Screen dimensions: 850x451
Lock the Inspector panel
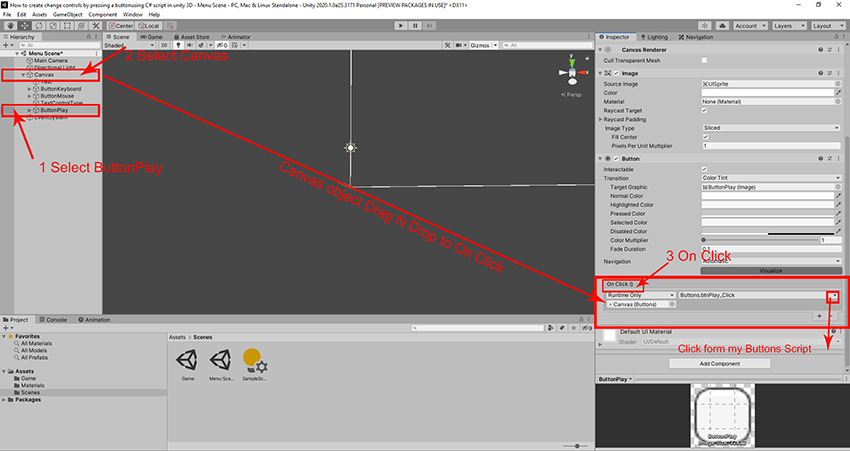coord(836,37)
